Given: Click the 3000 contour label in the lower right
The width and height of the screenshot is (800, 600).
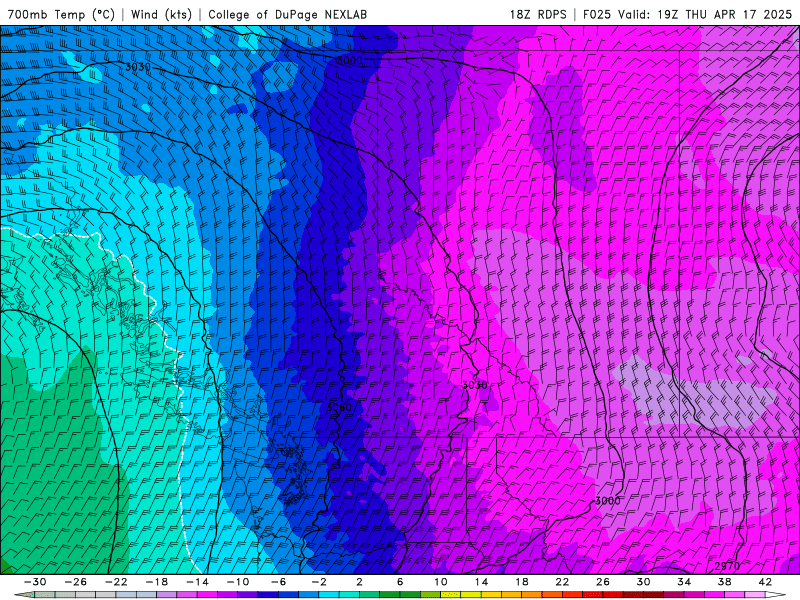Looking at the screenshot, I should pyautogui.click(x=608, y=501).
